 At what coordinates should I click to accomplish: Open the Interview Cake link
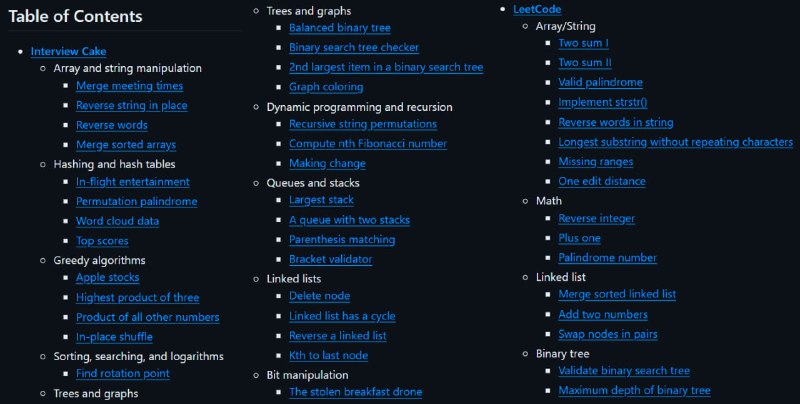(x=68, y=52)
